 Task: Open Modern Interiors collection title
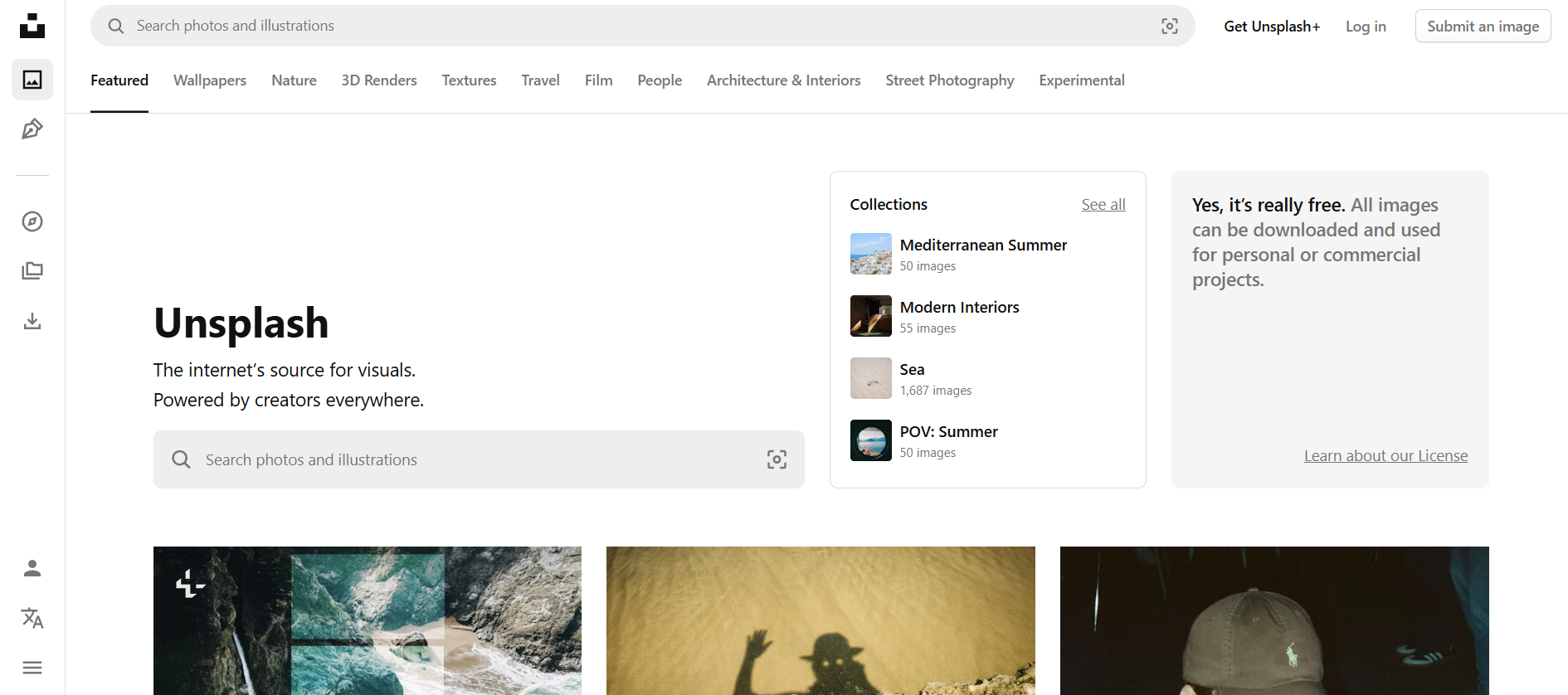[959, 308]
